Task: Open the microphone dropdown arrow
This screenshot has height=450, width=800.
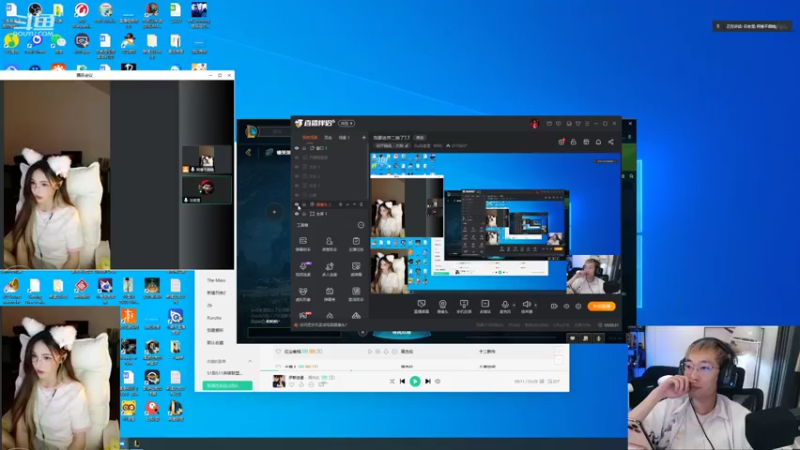Action: (x=513, y=305)
